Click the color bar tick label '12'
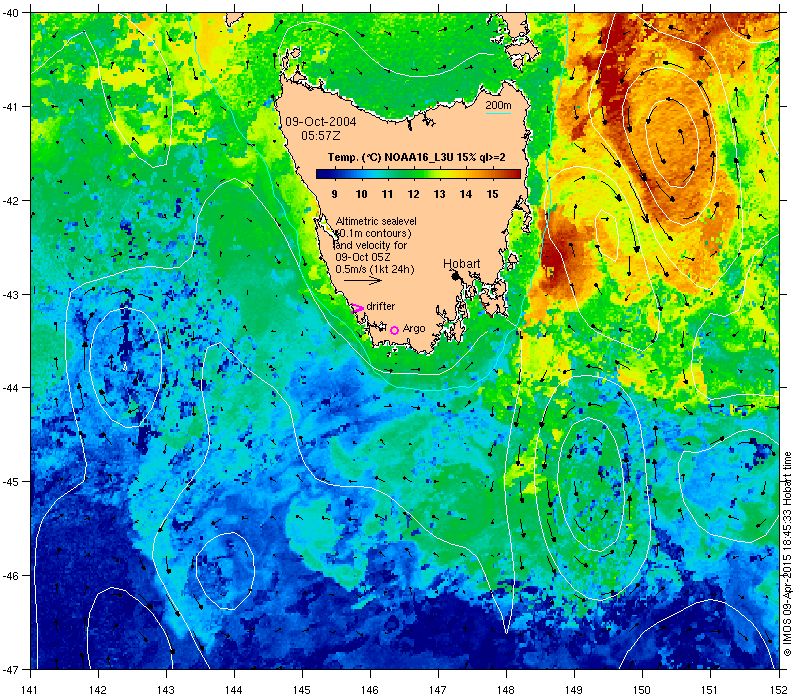This screenshot has width=800, height=700. [413, 194]
